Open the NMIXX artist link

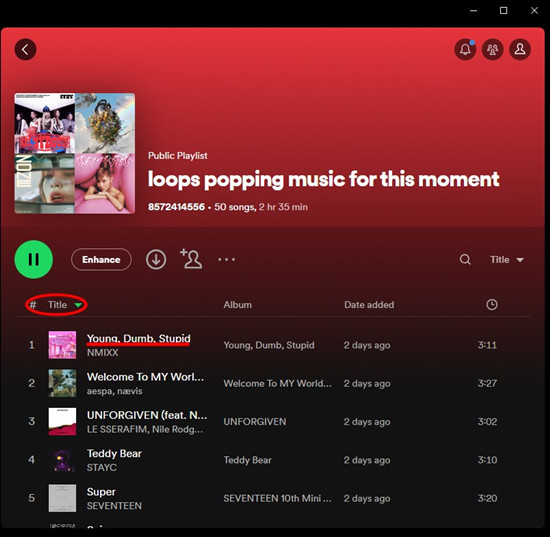point(102,353)
